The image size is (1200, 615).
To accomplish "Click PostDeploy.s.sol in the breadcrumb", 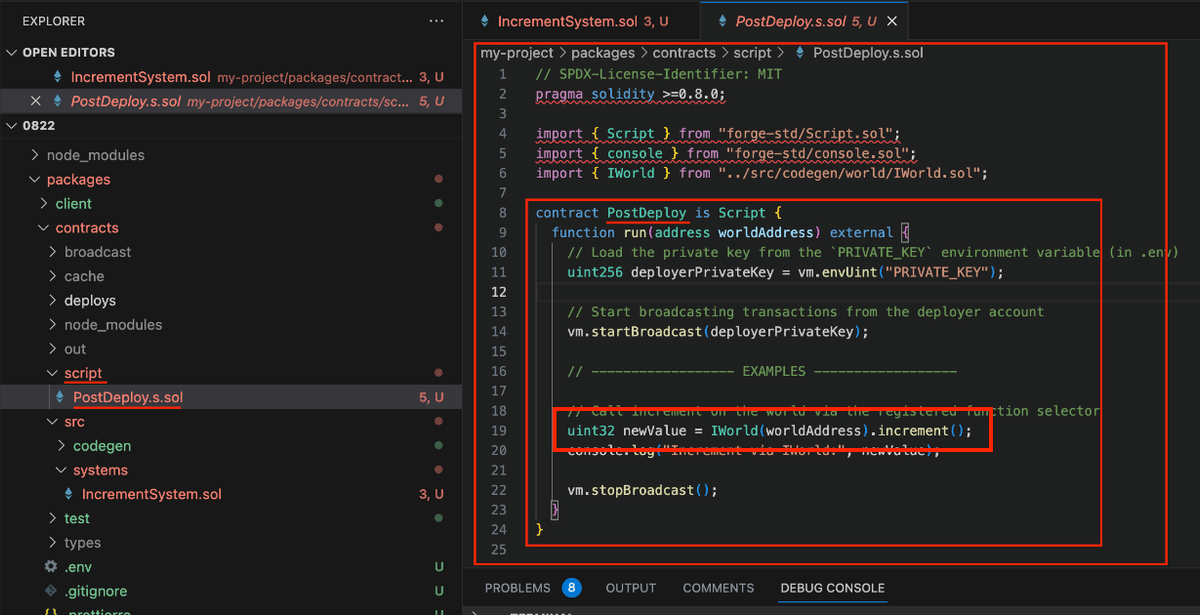I will (x=868, y=53).
